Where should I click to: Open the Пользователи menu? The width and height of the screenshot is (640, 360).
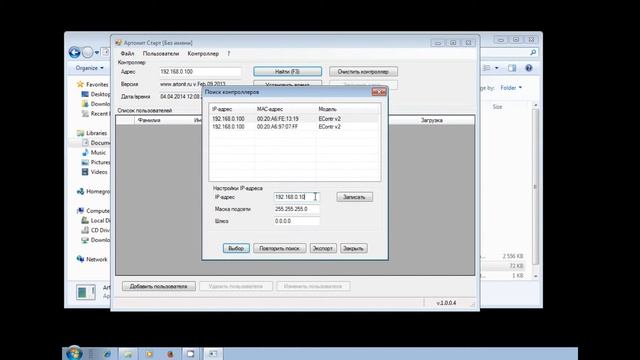(161, 53)
